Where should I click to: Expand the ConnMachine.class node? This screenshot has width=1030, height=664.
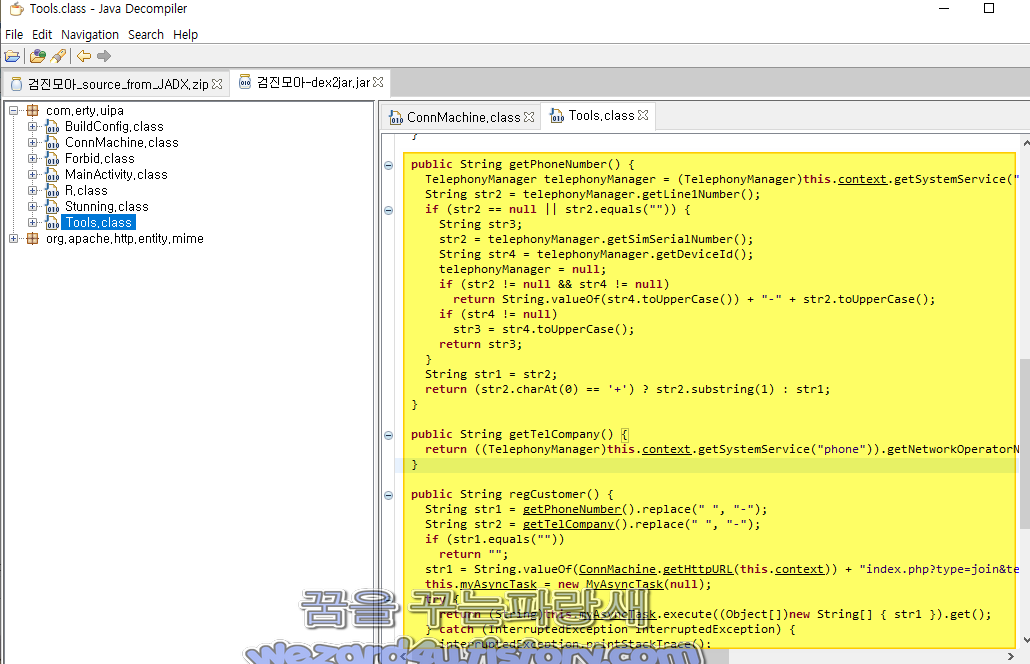click(32, 143)
